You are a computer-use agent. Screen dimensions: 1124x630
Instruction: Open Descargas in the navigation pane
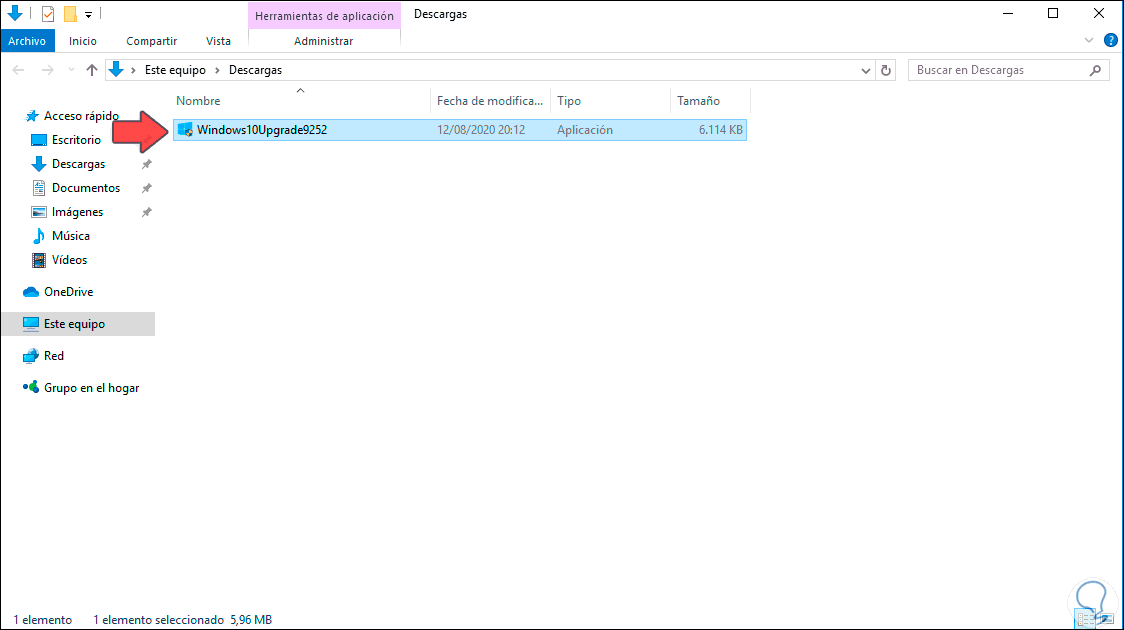78,164
